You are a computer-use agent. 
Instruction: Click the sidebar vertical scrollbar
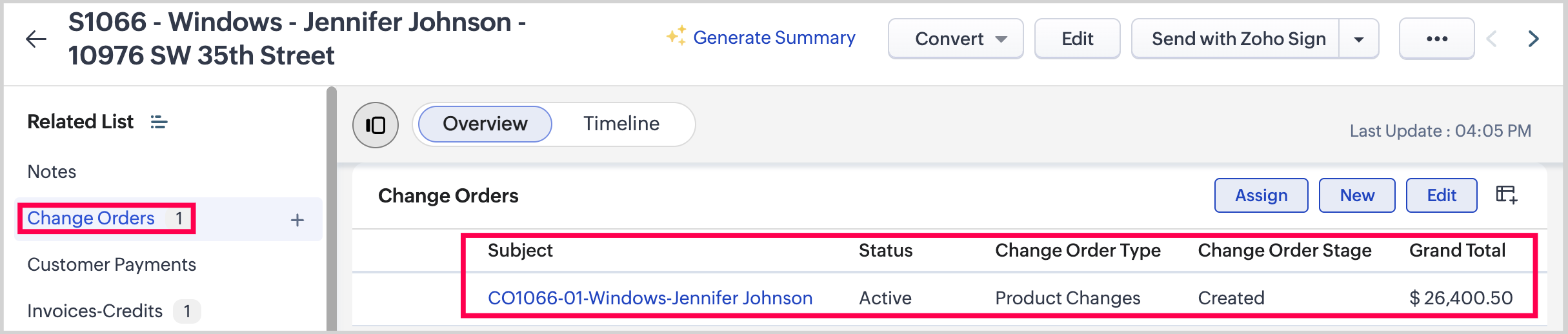click(x=332, y=206)
